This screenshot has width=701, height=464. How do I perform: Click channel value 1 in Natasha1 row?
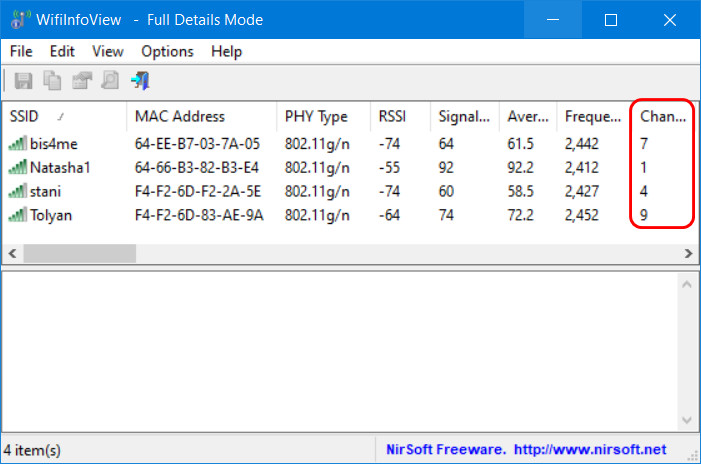pyautogui.click(x=643, y=167)
